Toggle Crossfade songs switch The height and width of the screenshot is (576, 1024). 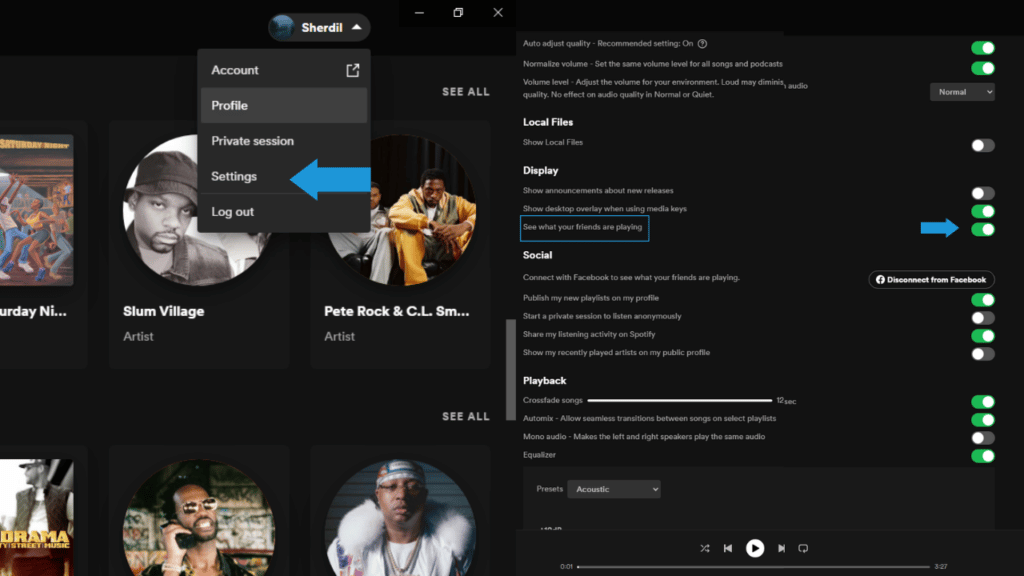click(x=983, y=402)
